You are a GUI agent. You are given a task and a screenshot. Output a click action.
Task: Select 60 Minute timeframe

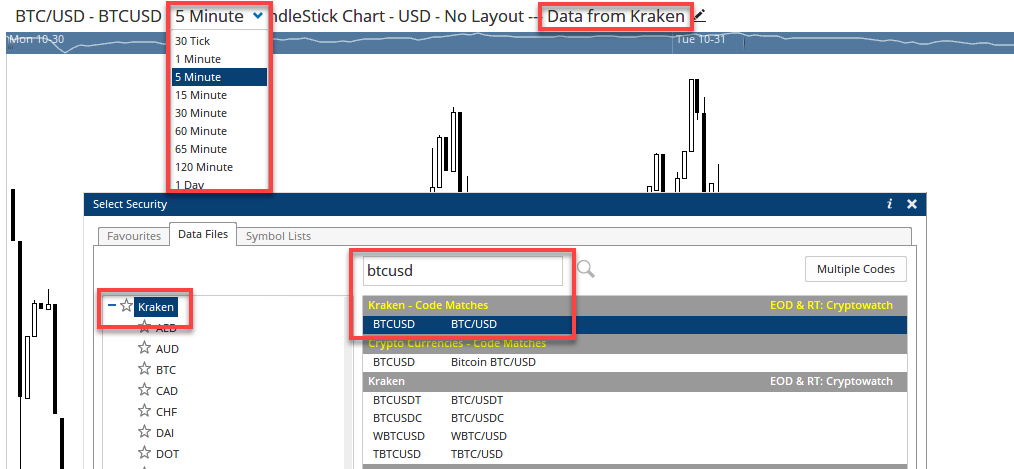[x=219, y=131]
